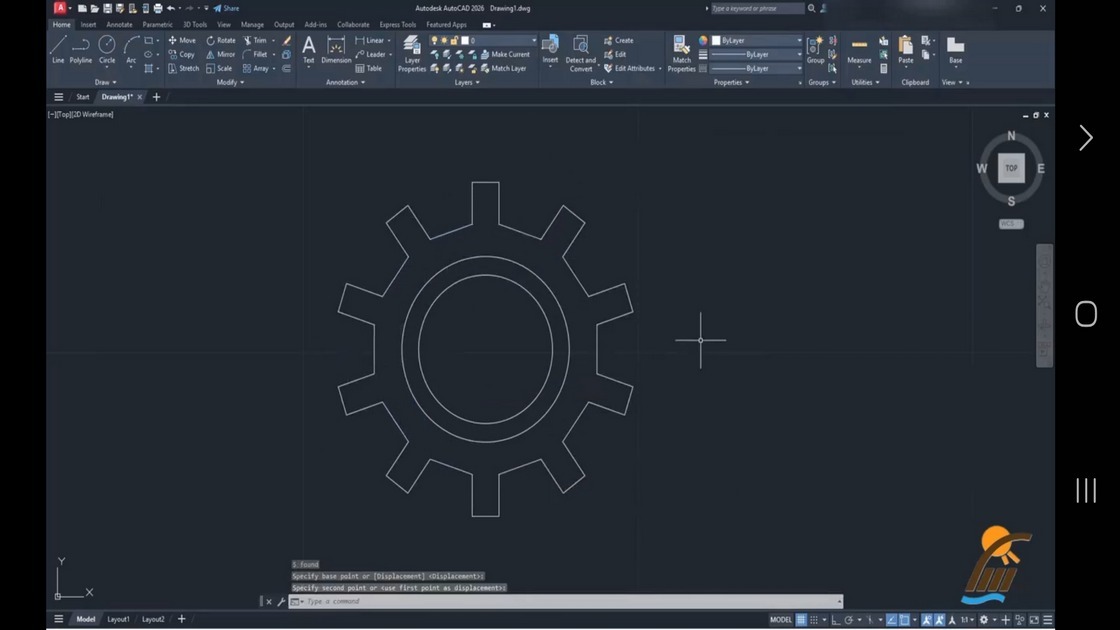
Task: Click the TOP face of ViewCube
Action: tap(1011, 169)
